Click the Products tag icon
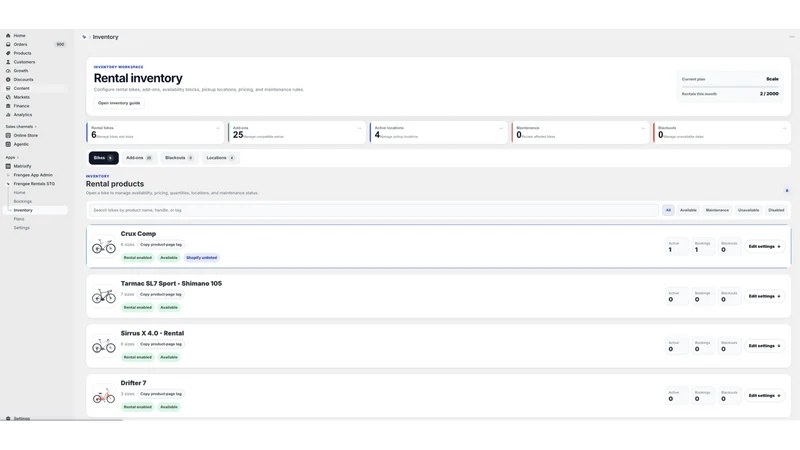The width and height of the screenshot is (800, 450). (x=8, y=53)
